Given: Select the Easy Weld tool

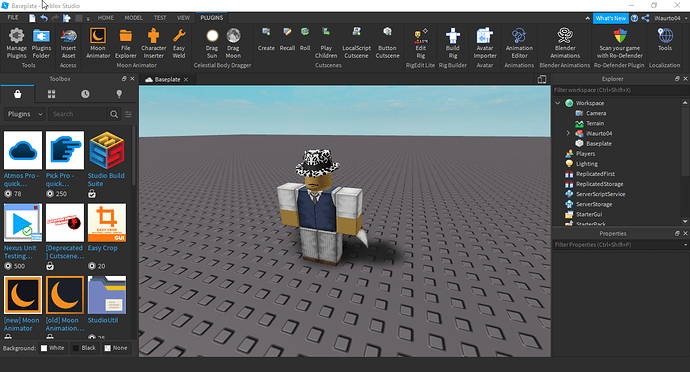Looking at the screenshot, I should click(x=179, y=43).
